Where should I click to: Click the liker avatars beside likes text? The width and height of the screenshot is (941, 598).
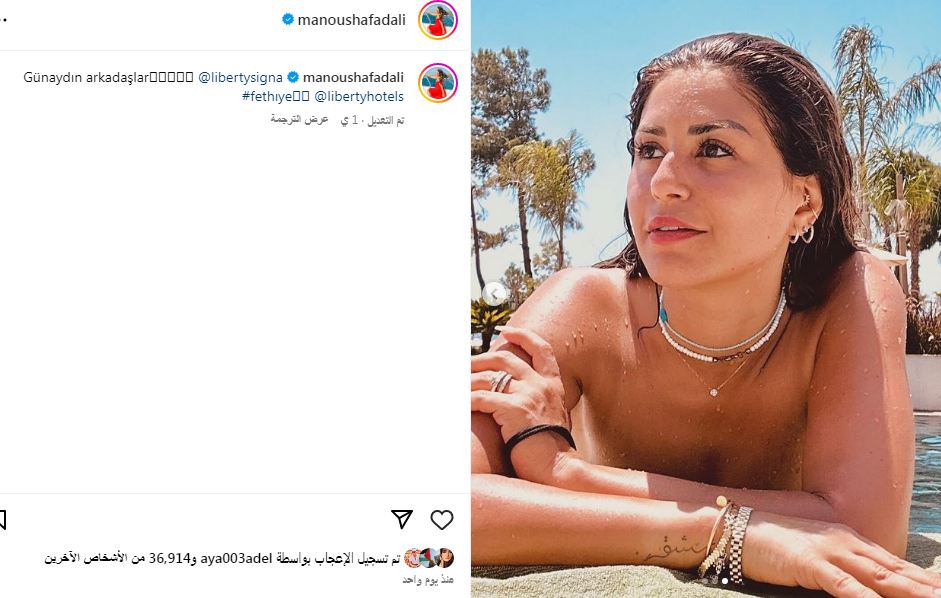point(428,558)
